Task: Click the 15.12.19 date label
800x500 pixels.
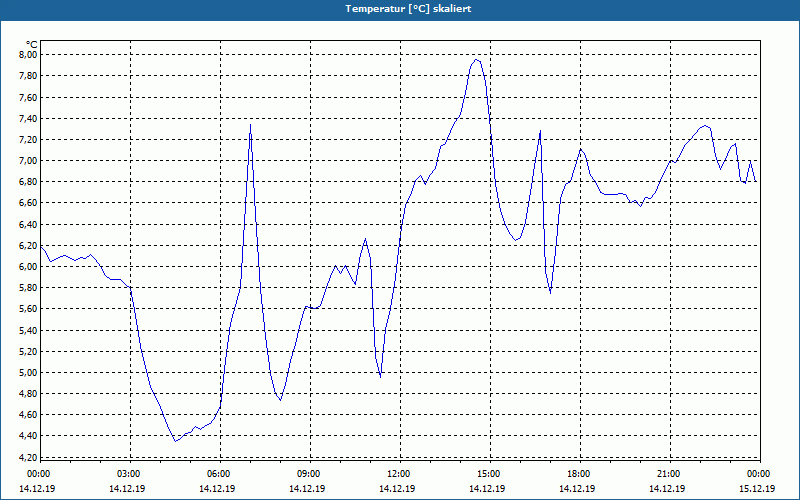Action: [x=757, y=488]
